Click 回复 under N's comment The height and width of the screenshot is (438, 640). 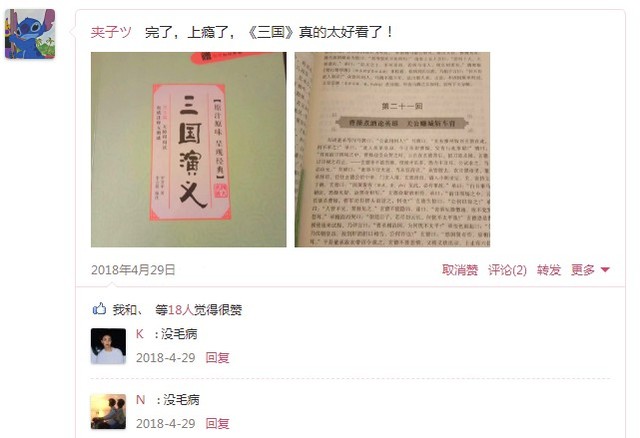point(217,423)
